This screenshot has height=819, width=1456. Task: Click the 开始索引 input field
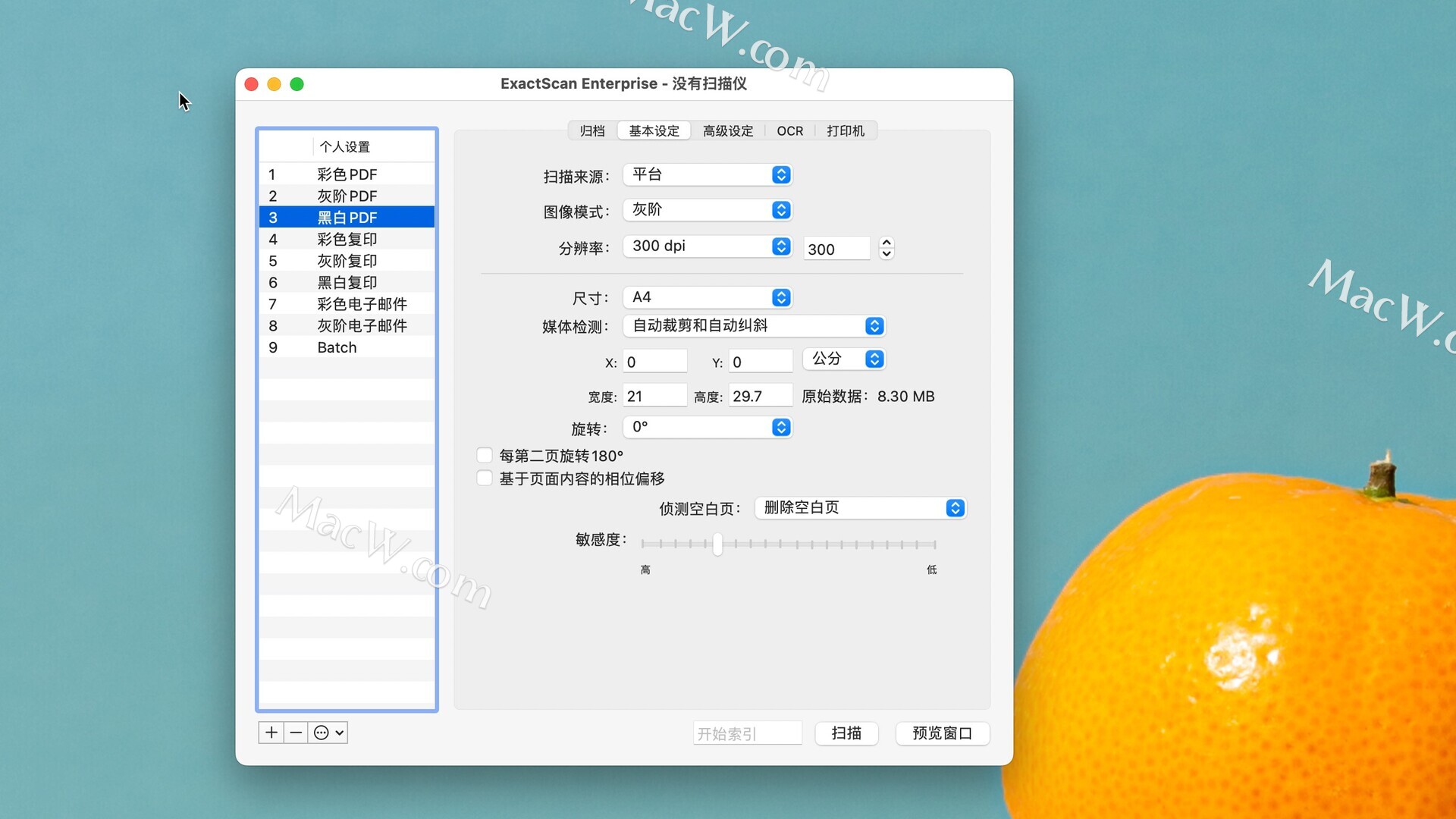pyautogui.click(x=747, y=733)
